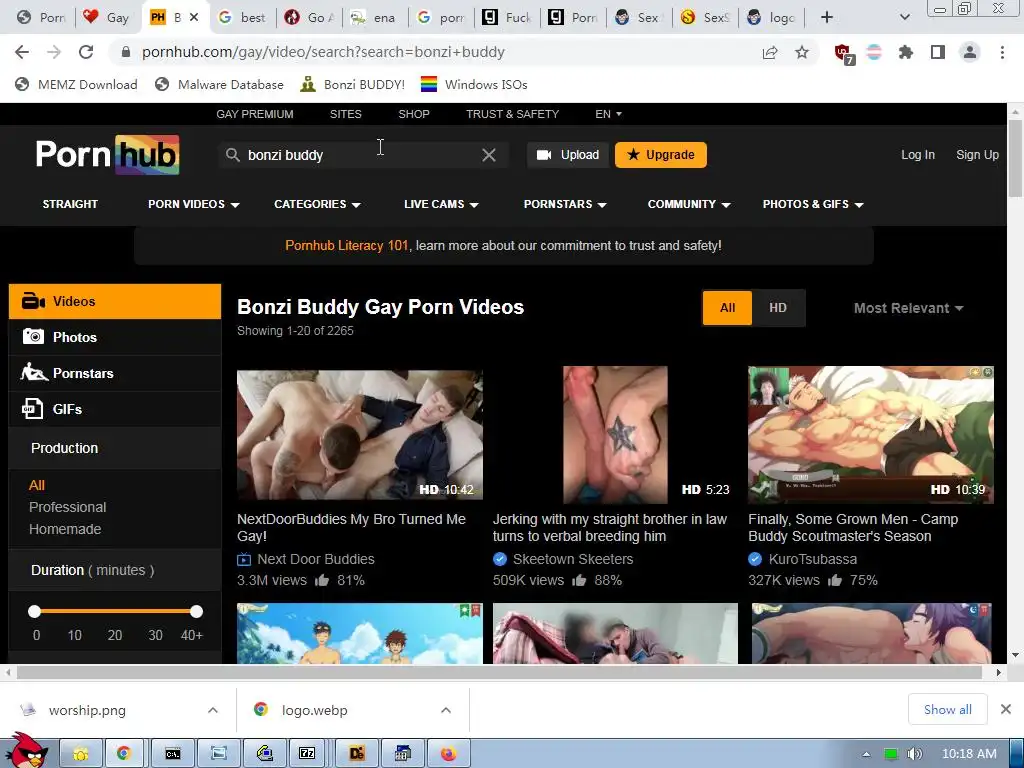Click the browser forward arrow
Screen dimensions: 1024x768
pos(54,52)
